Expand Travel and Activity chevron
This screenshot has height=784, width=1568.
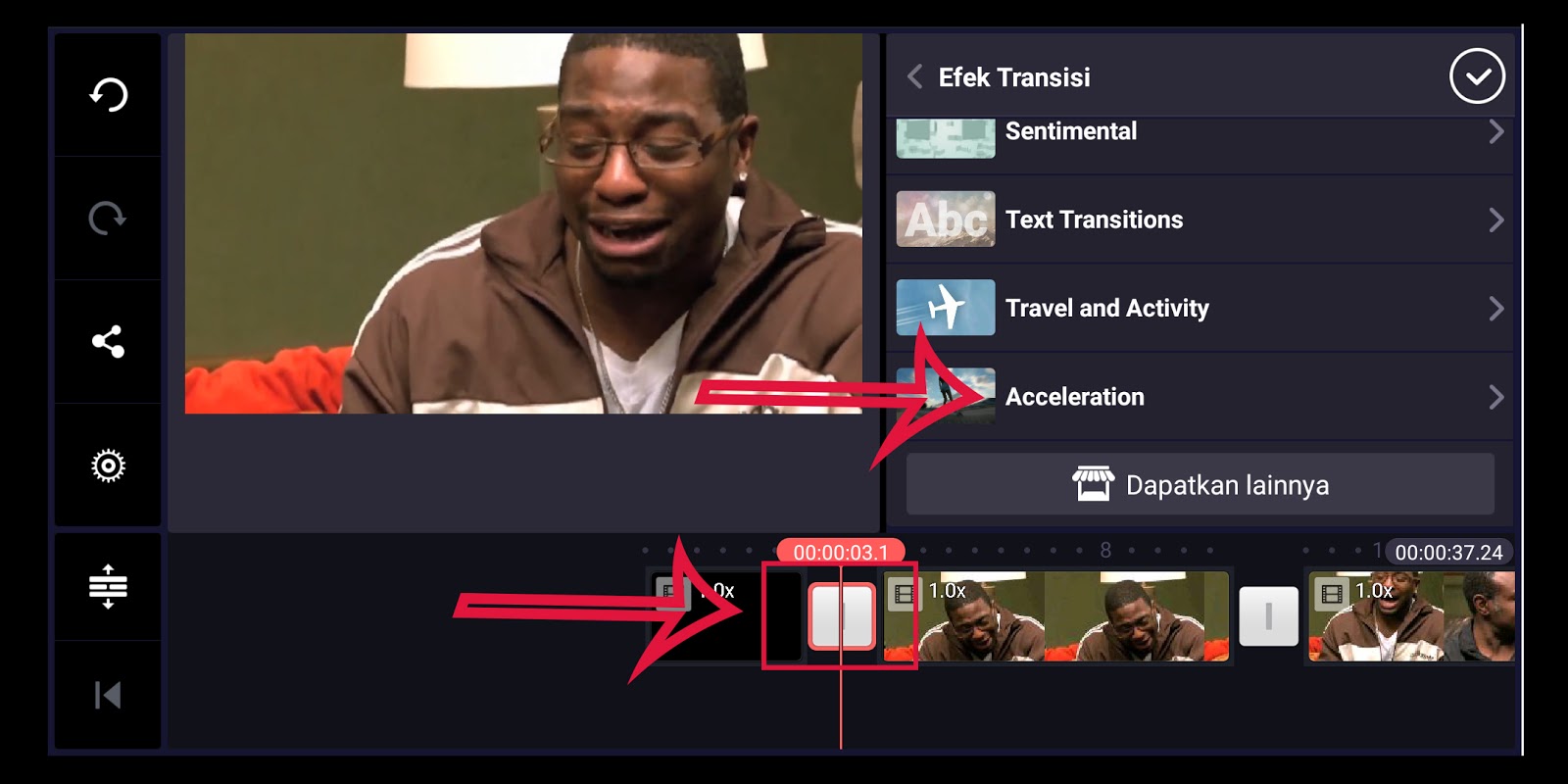click(1495, 309)
